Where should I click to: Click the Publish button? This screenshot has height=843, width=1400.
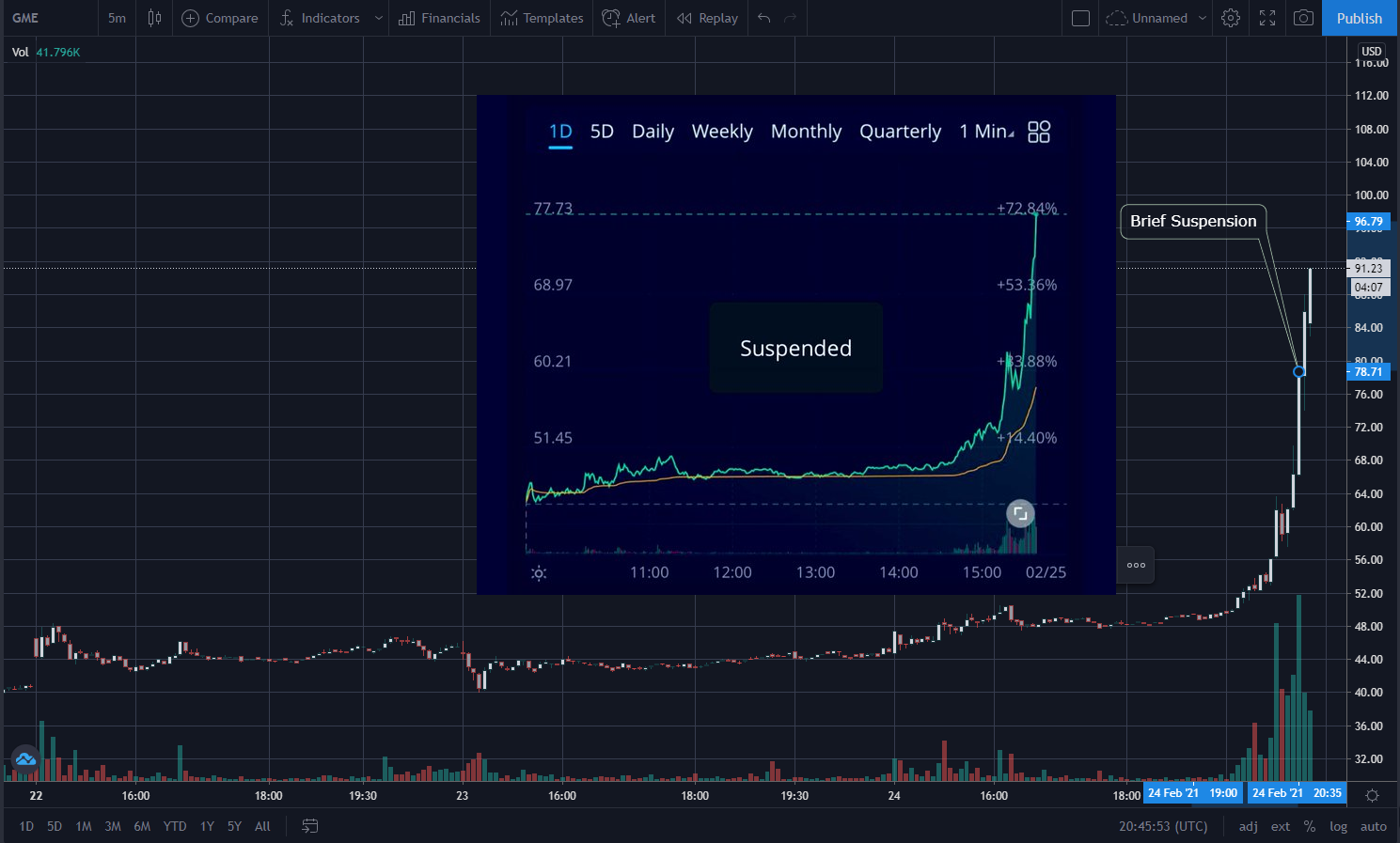tap(1360, 18)
